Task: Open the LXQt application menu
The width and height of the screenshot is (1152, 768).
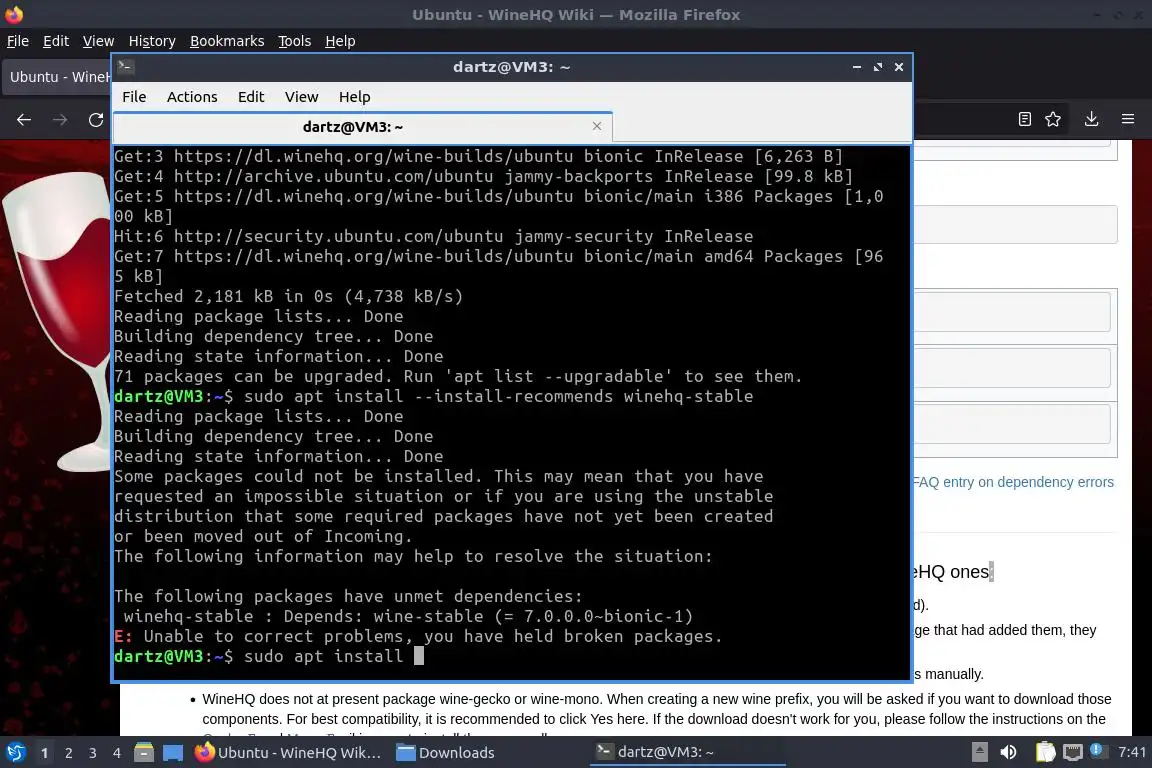Action: [x=15, y=753]
